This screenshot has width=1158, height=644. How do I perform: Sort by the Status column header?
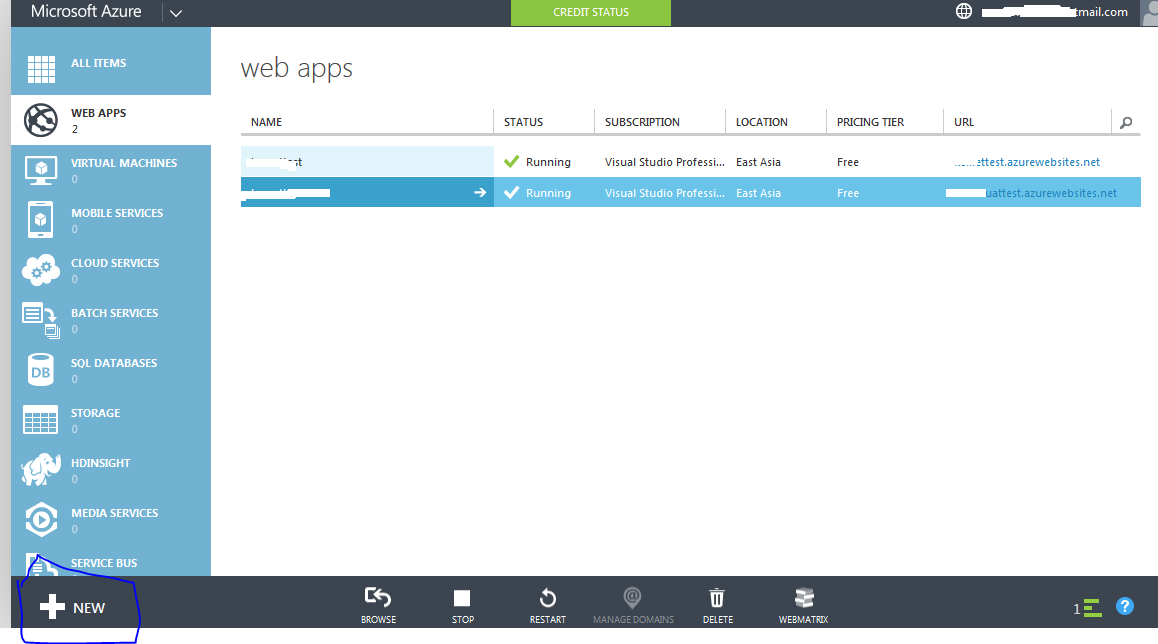524,122
